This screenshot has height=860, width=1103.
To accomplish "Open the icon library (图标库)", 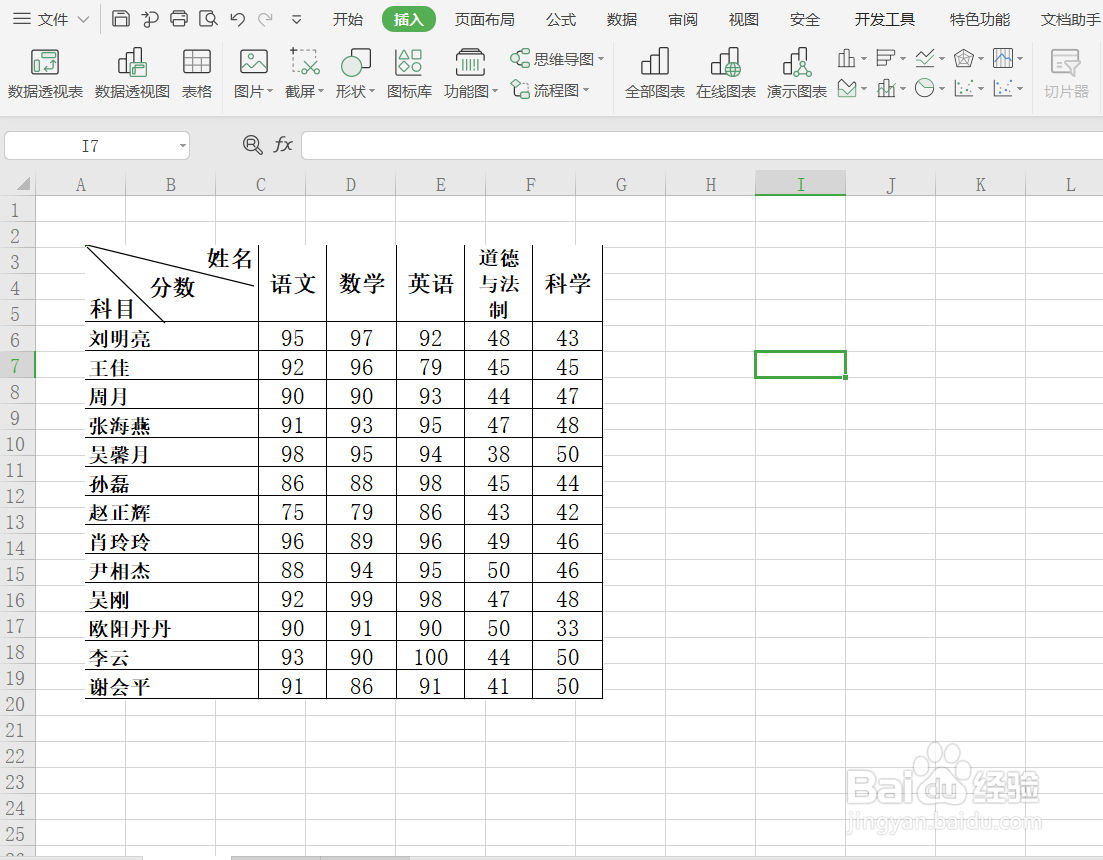I will coord(409,72).
